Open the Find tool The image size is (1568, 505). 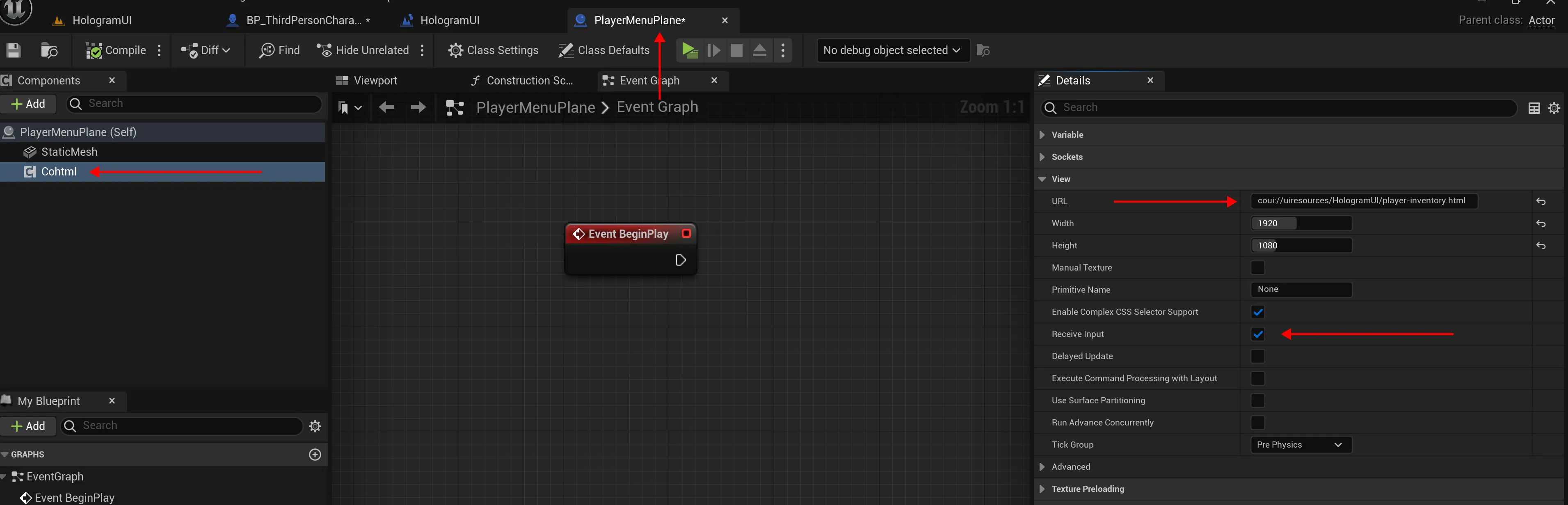[279, 50]
